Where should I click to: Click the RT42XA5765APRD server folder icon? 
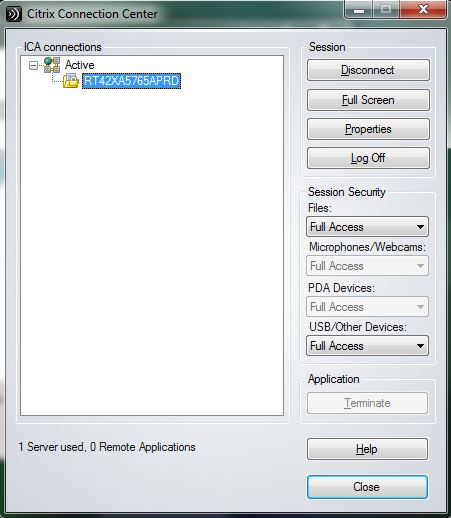(71, 81)
